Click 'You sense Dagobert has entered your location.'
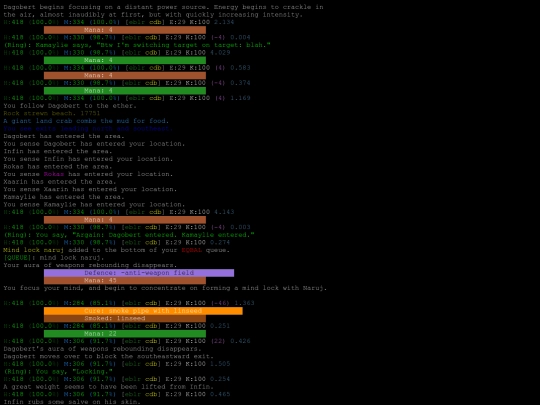540x405 pixels. [x=94, y=143]
